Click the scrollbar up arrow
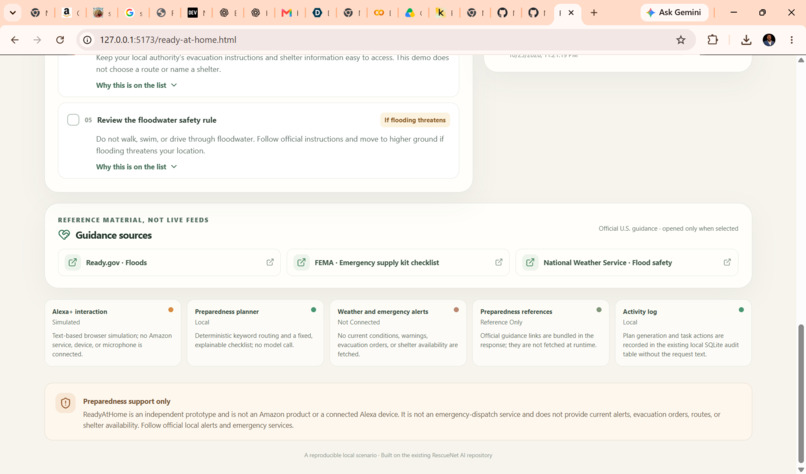This screenshot has width=806, height=474. 800,60
